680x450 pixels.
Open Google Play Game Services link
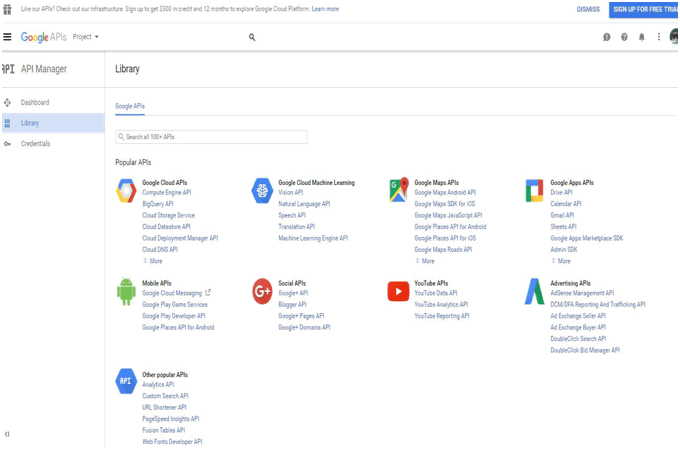click(x=175, y=305)
